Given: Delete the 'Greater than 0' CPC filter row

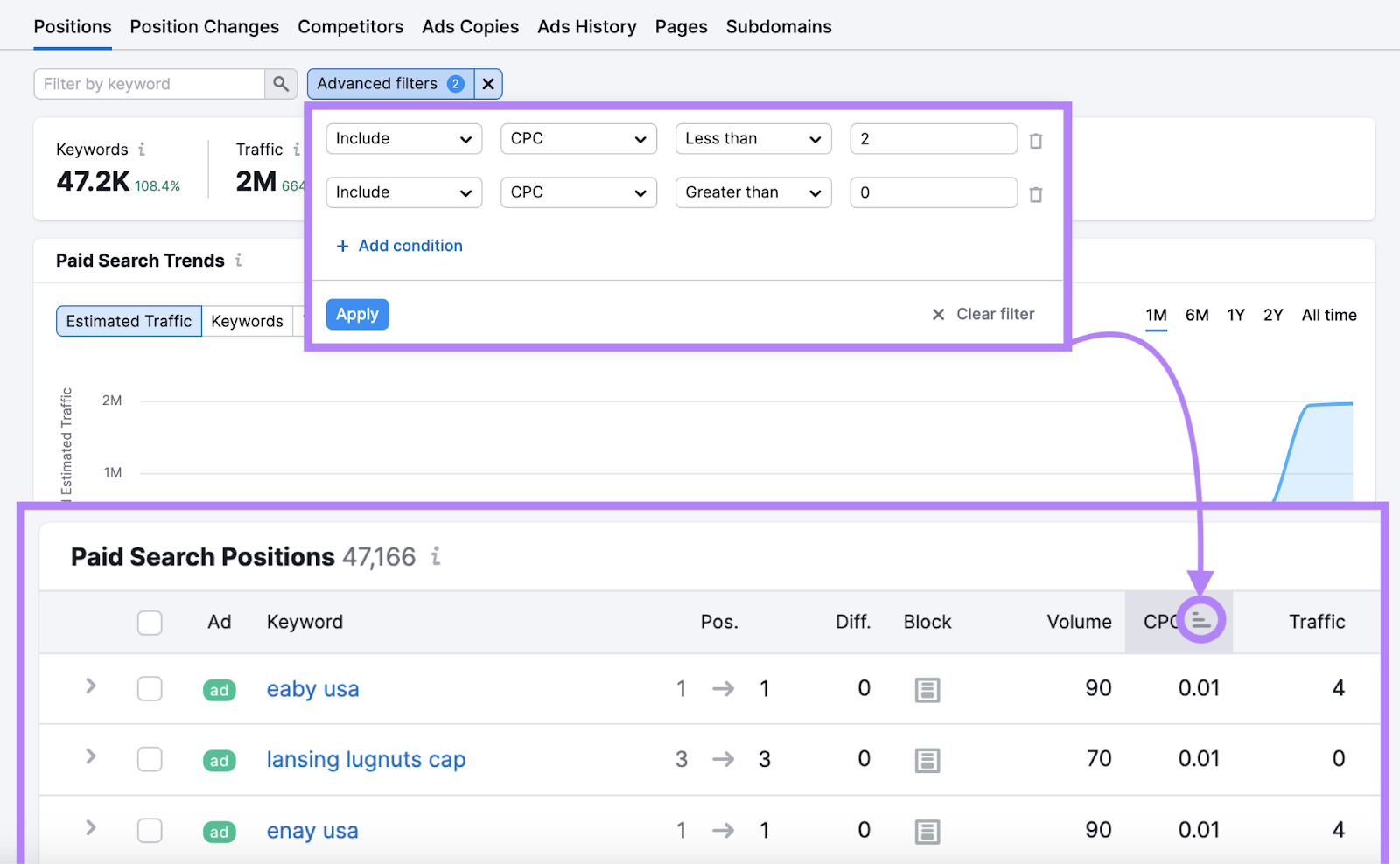Looking at the screenshot, I should click(x=1036, y=194).
